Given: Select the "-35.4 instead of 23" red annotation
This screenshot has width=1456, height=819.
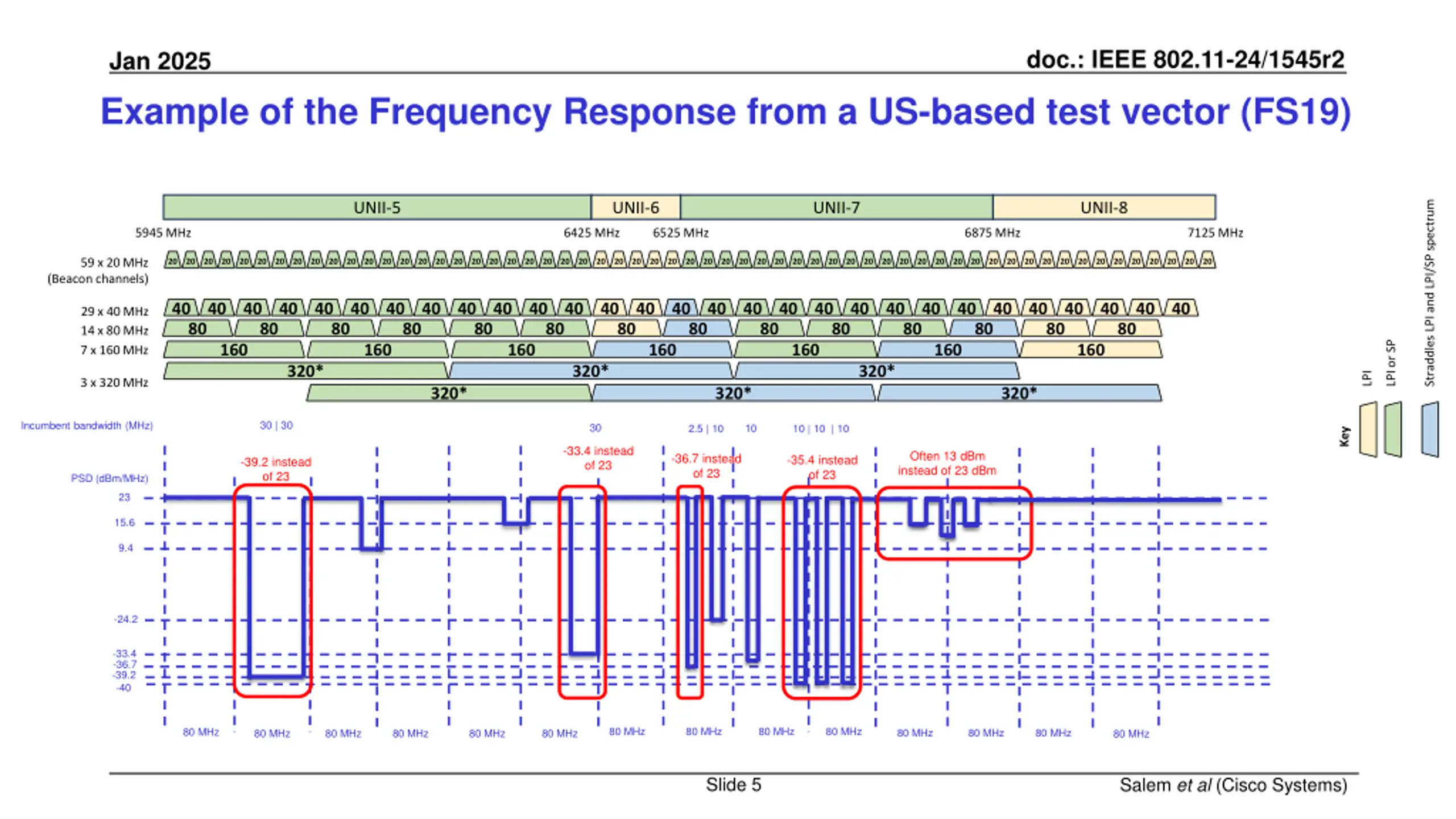Looking at the screenshot, I should pyautogui.click(x=822, y=468).
